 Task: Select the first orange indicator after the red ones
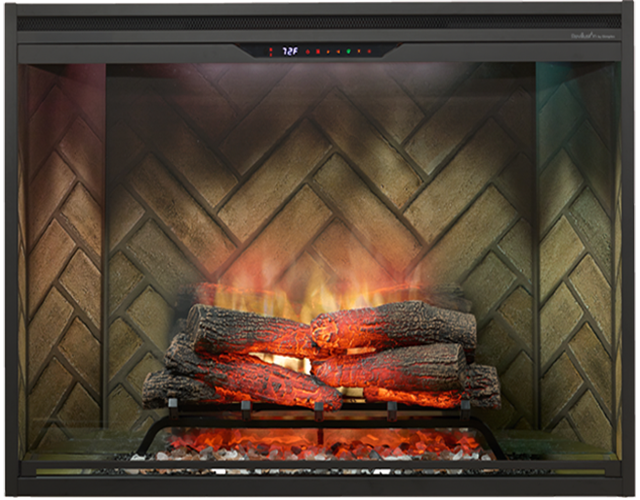coord(328,51)
